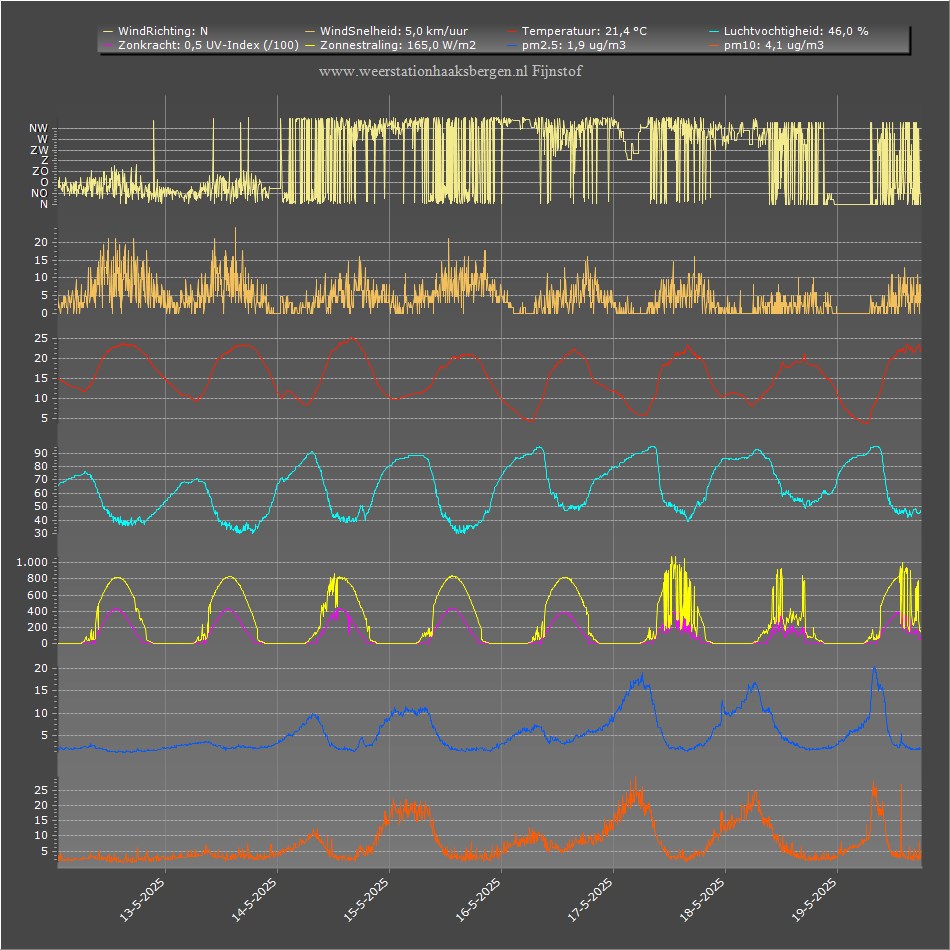Viewport: 950px width, 950px height.
Task: Click the www.weerstationhaaksbergen.nl Fijnstof chart title
Action: [450, 71]
